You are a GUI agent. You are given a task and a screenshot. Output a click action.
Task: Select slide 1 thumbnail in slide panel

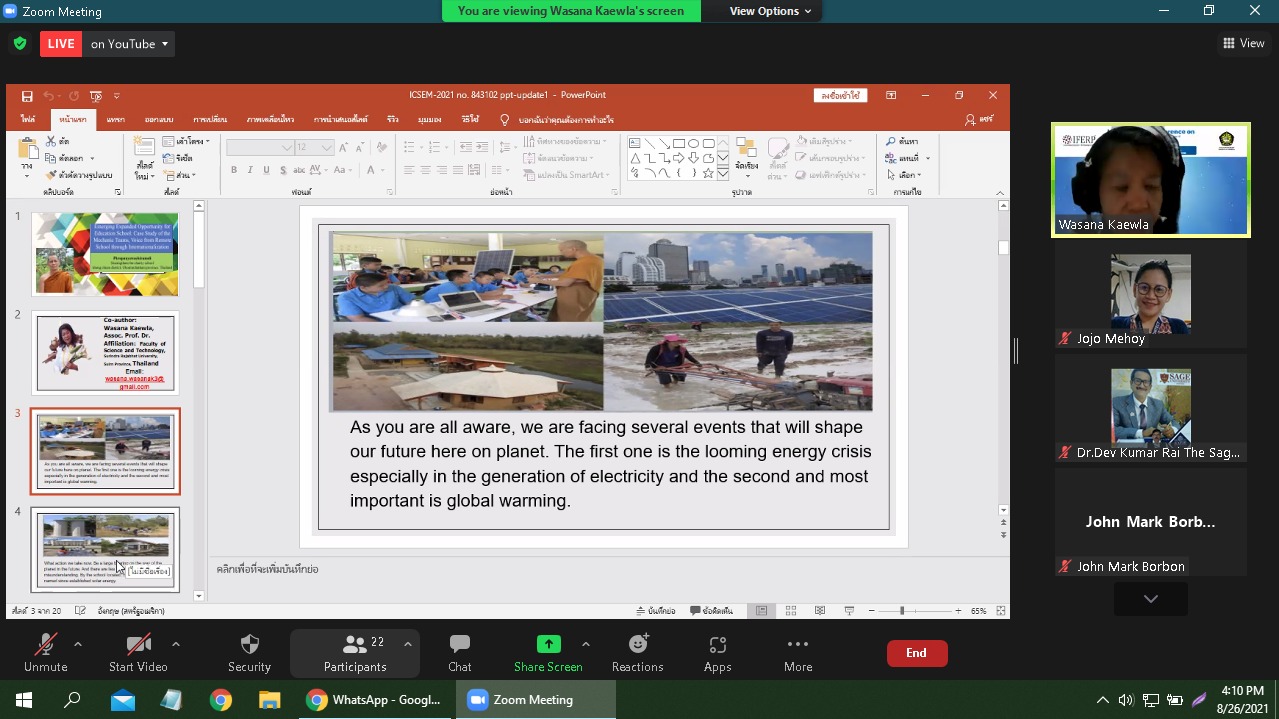point(105,254)
